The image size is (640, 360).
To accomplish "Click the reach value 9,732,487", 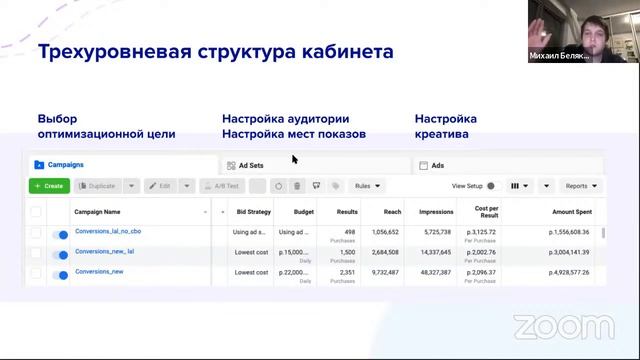I will click(x=385, y=272).
